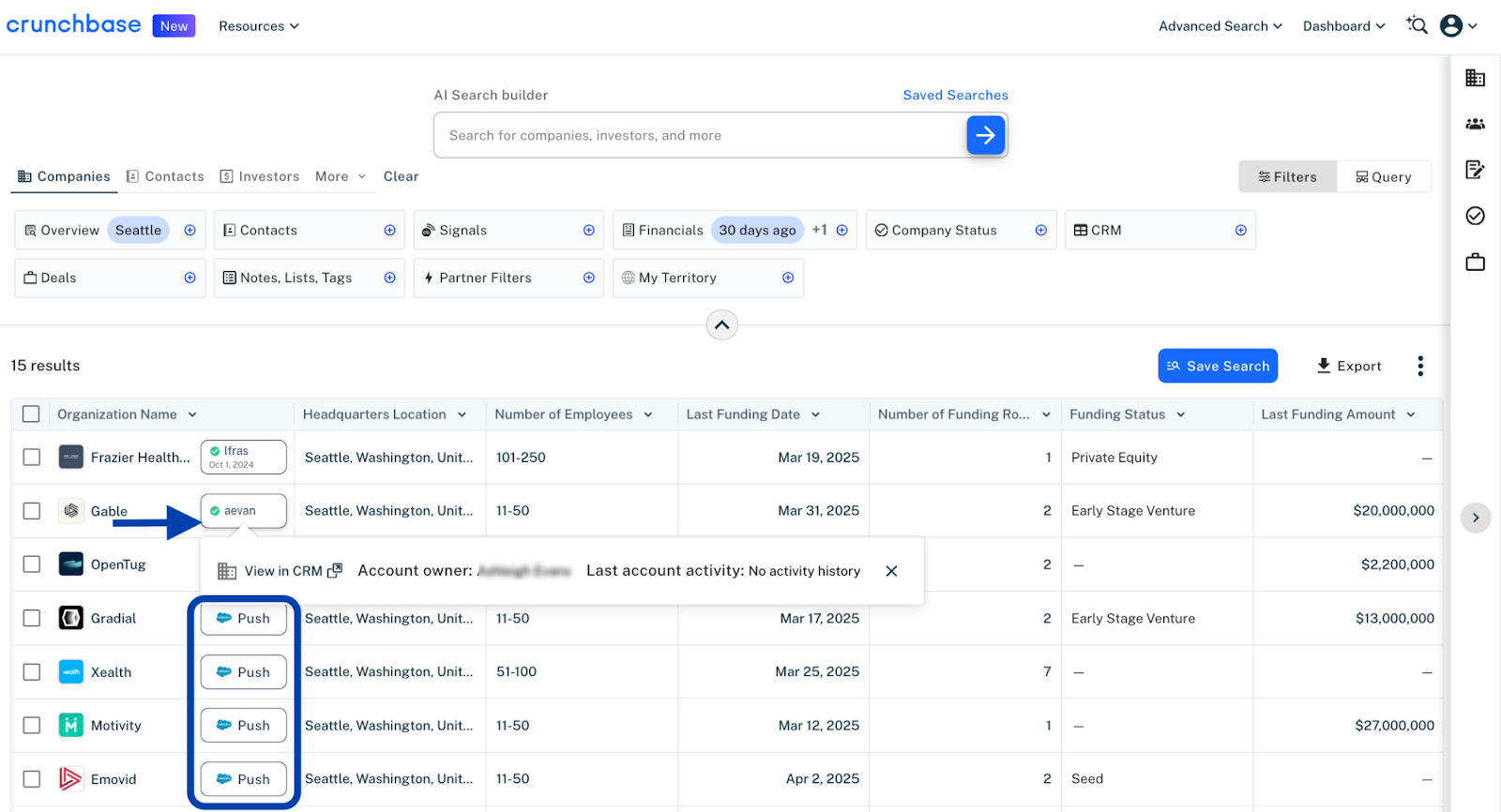Open the companies building icon in right sidebar
The width and height of the screenshot is (1501, 812).
click(1475, 78)
